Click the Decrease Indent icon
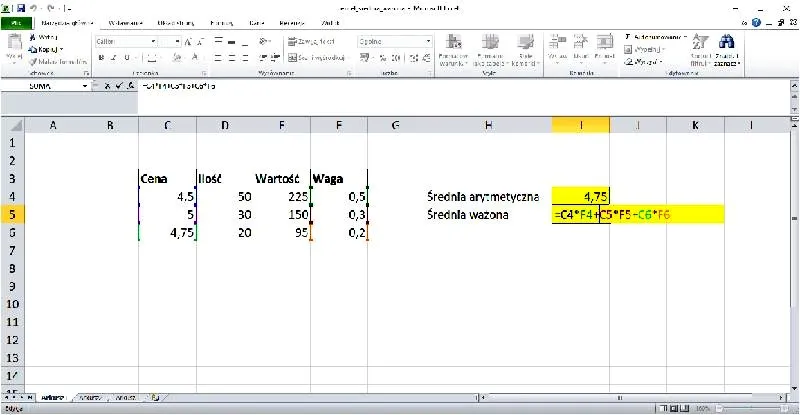Viewport: 800px width, 415px height. click(x=263, y=58)
